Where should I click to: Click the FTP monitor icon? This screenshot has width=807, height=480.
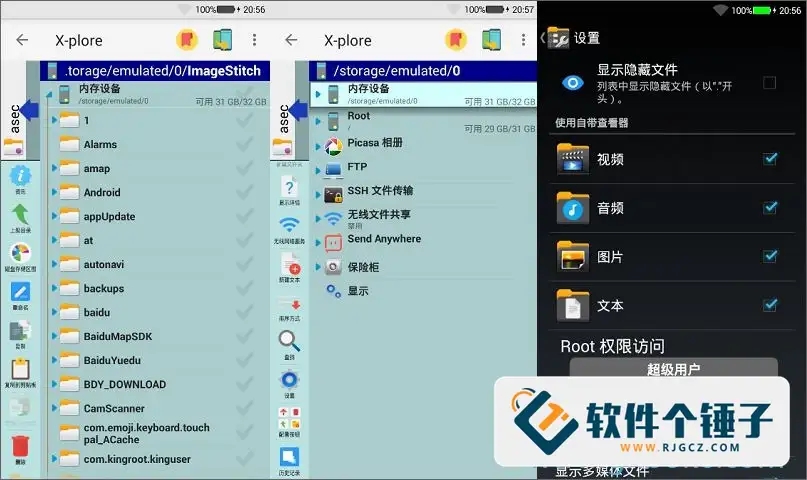pos(334,169)
